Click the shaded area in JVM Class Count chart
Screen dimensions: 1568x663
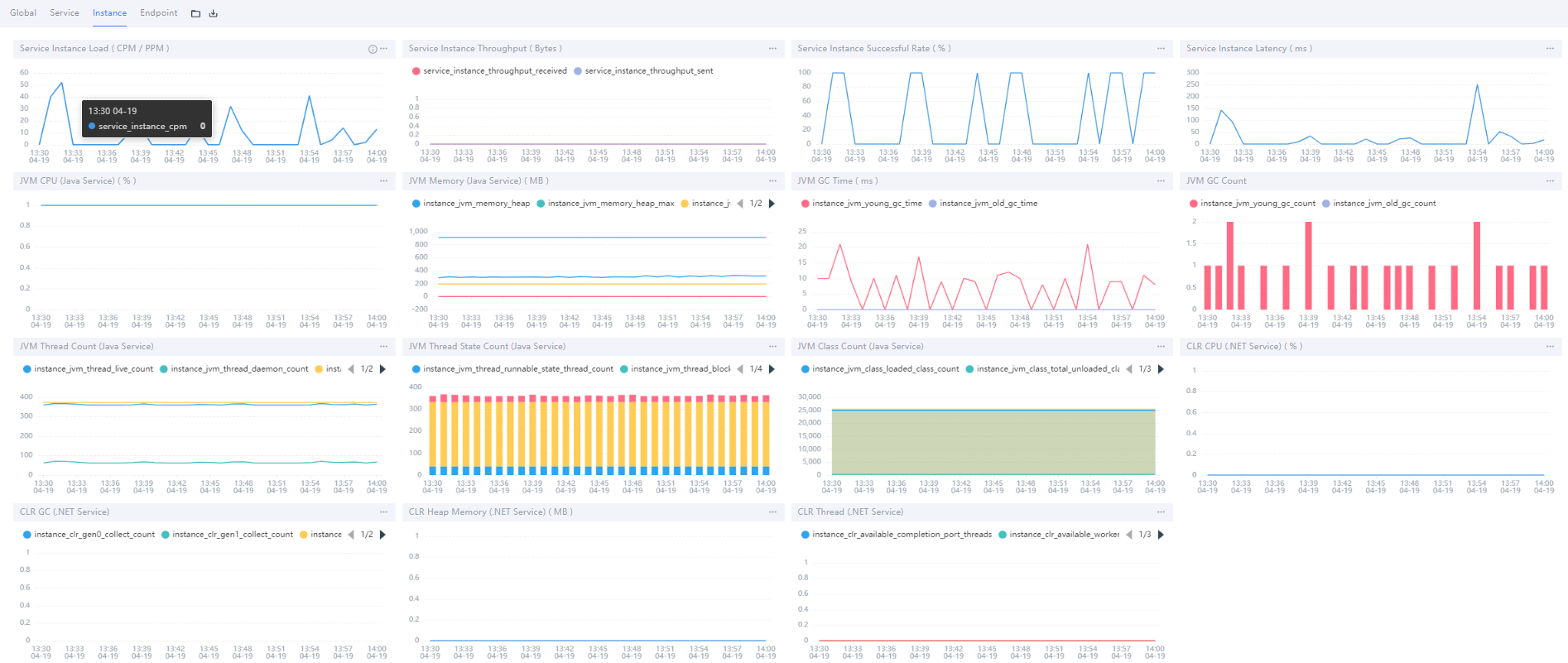point(993,442)
